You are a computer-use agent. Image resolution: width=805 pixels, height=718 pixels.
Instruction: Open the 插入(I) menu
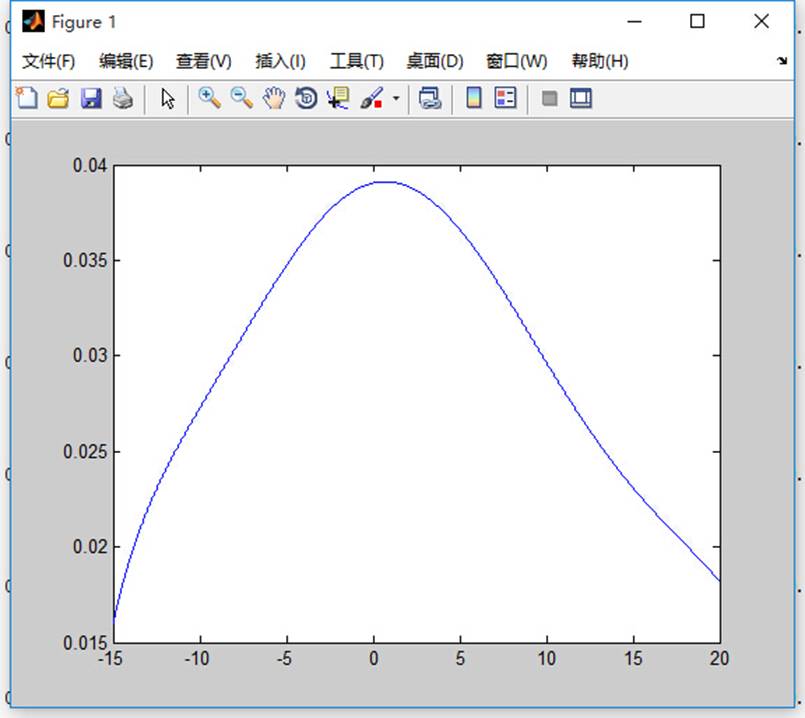280,61
